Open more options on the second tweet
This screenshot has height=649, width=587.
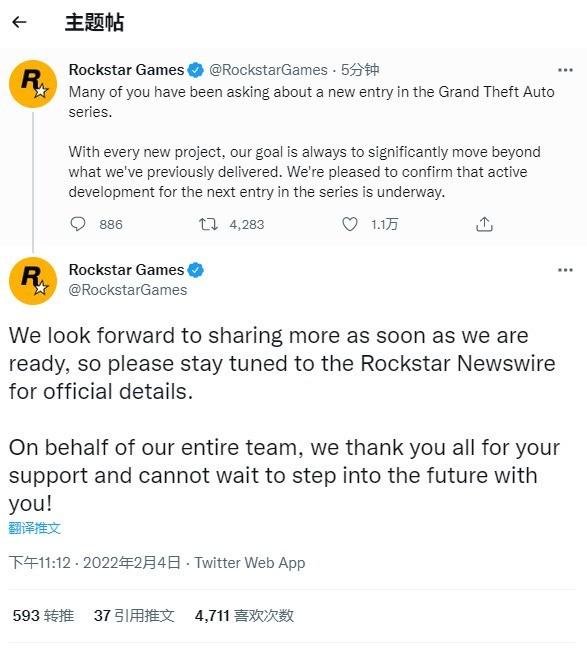click(x=565, y=270)
